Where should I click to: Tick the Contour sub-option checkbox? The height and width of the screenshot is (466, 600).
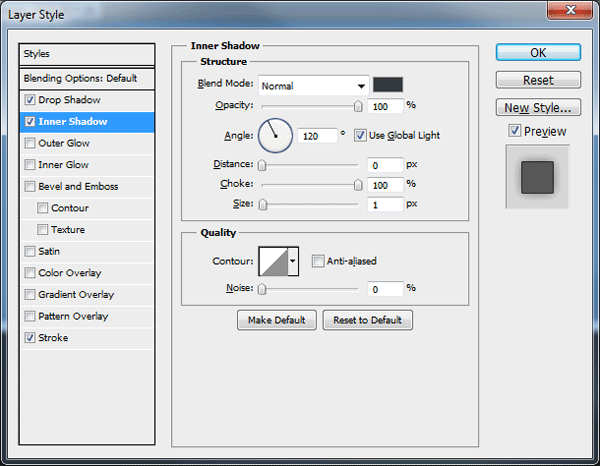click(42, 208)
